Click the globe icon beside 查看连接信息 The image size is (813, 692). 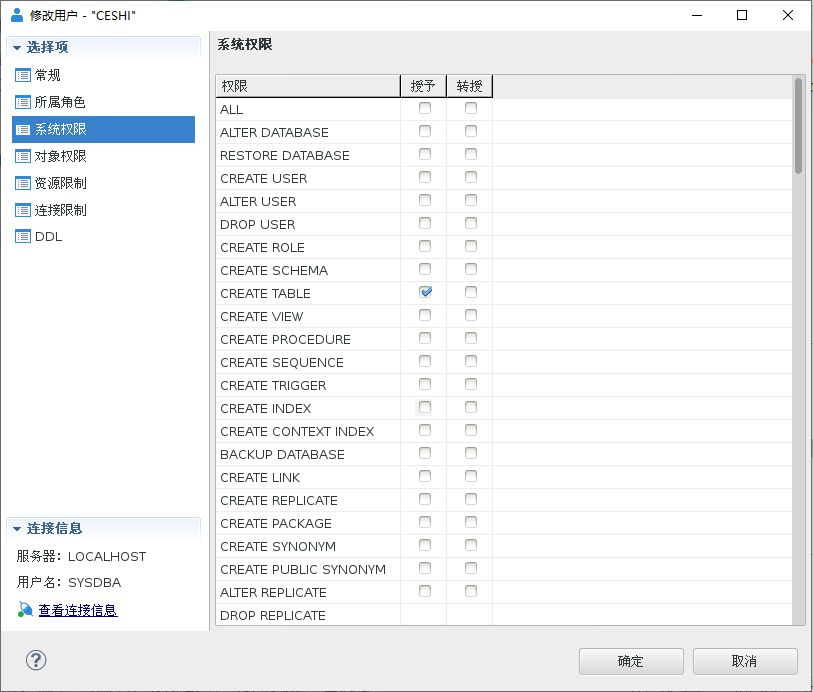[x=25, y=610]
